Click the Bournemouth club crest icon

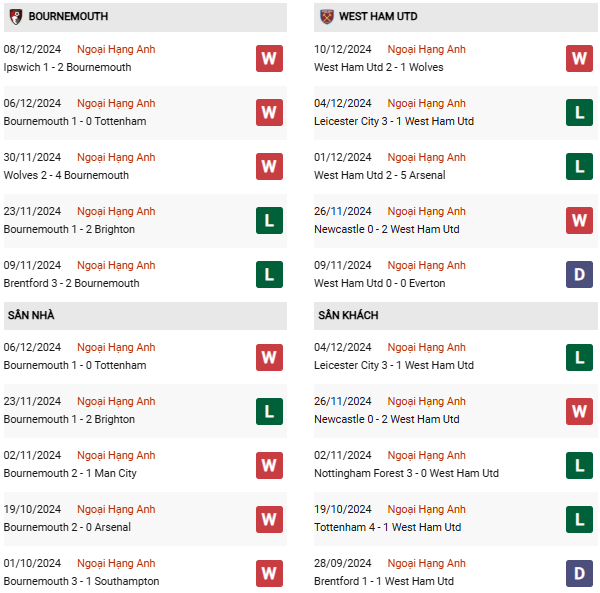point(16,17)
